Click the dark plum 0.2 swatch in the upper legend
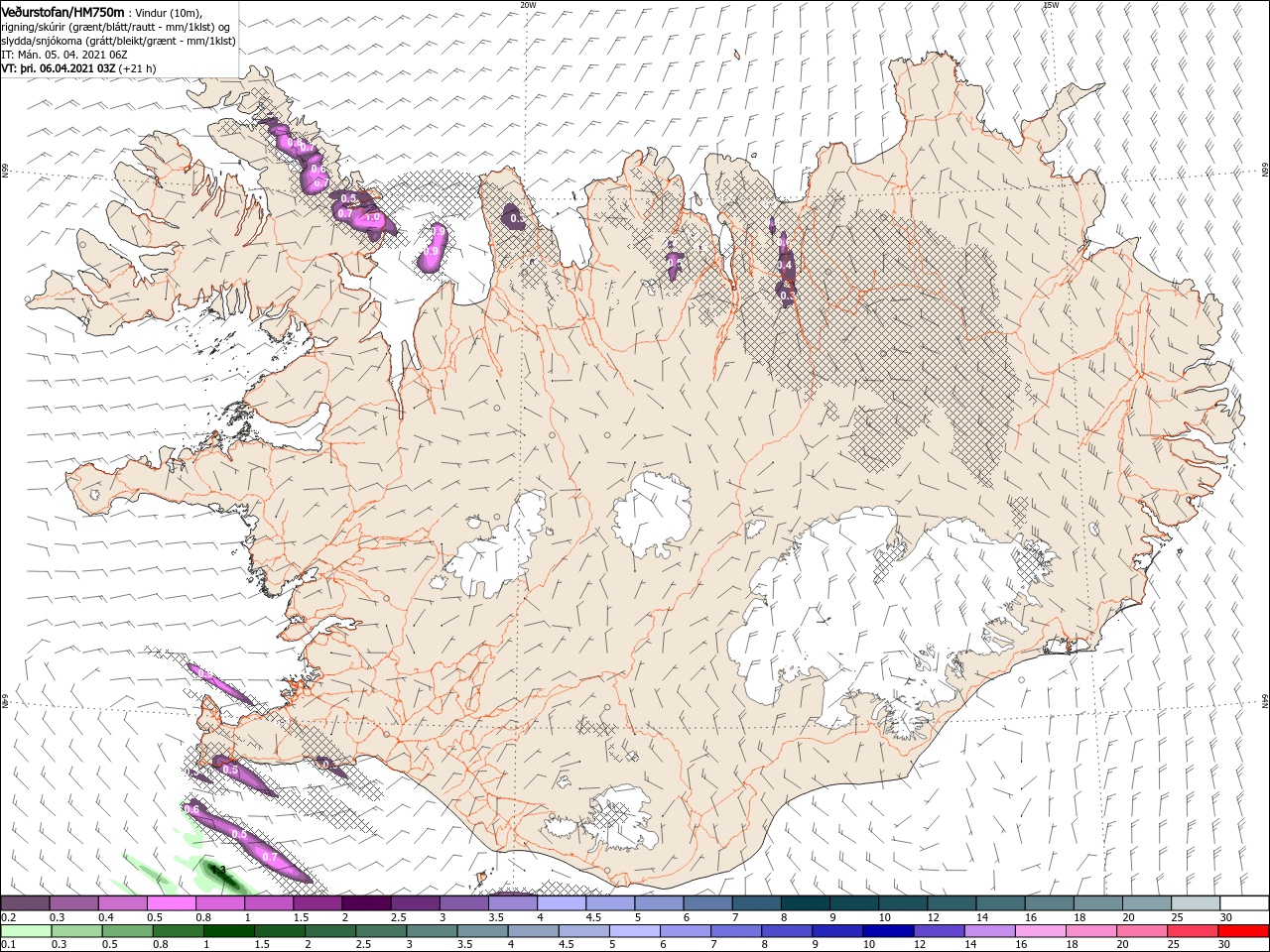The image size is (1270, 952). tap(26, 903)
